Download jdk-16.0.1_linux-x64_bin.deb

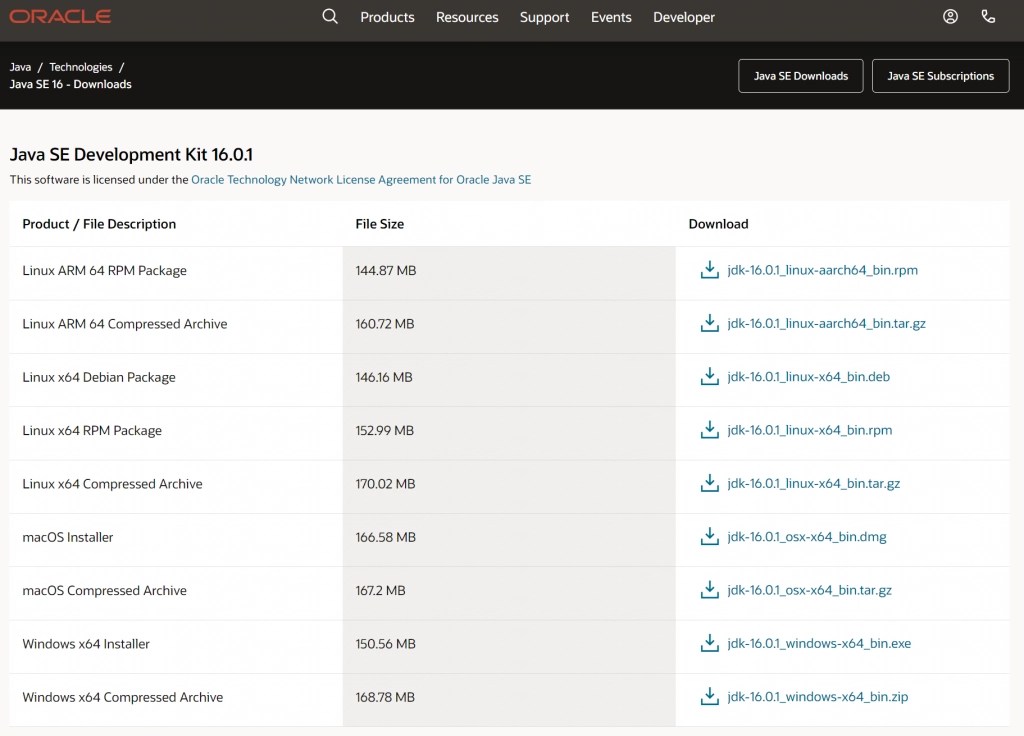coord(808,377)
